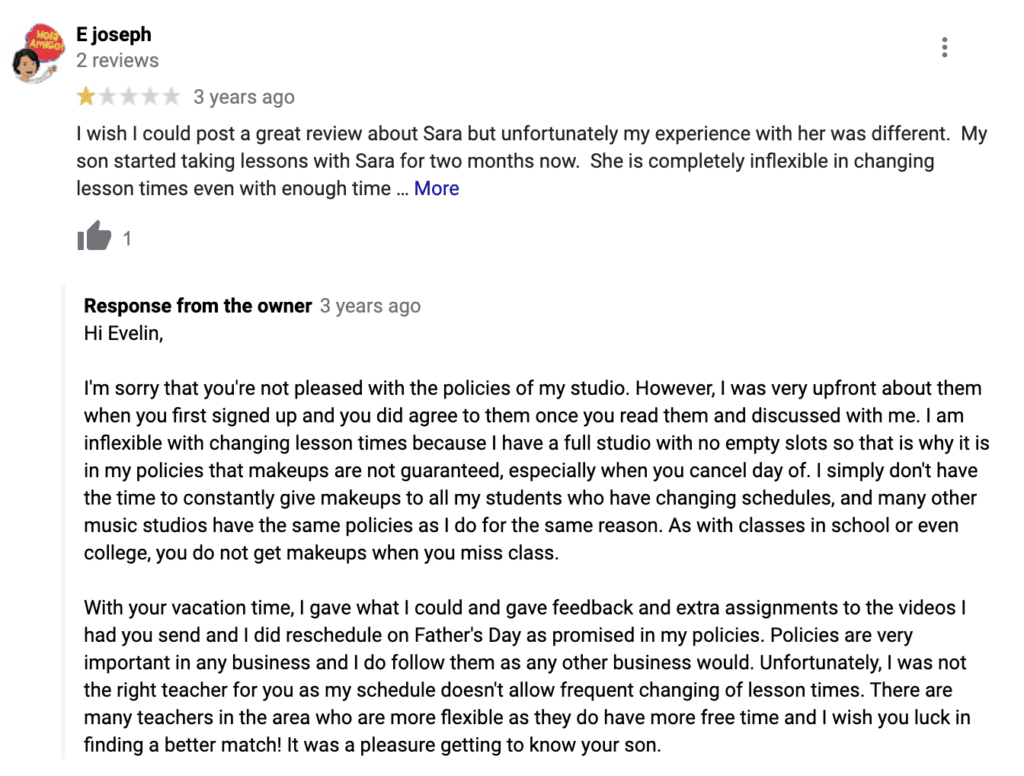
Task: Select the Response from the owner heading
Action: [x=198, y=306]
